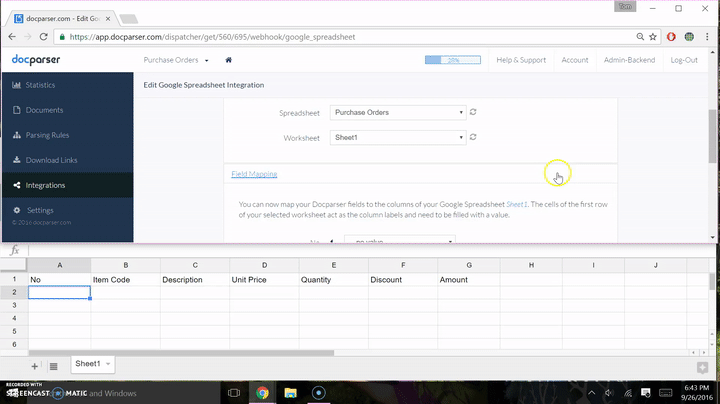Open Chrome from the Windows taskbar
This screenshot has height=404, width=720.
coord(261,393)
